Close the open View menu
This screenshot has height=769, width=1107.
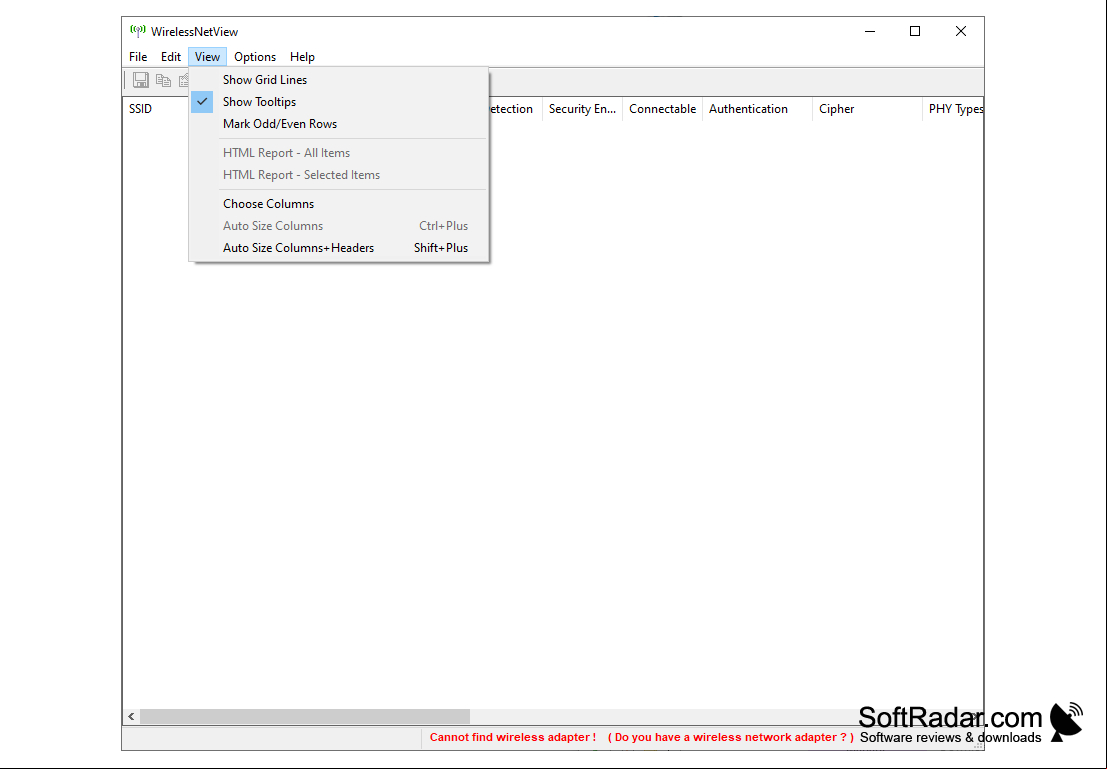point(208,56)
